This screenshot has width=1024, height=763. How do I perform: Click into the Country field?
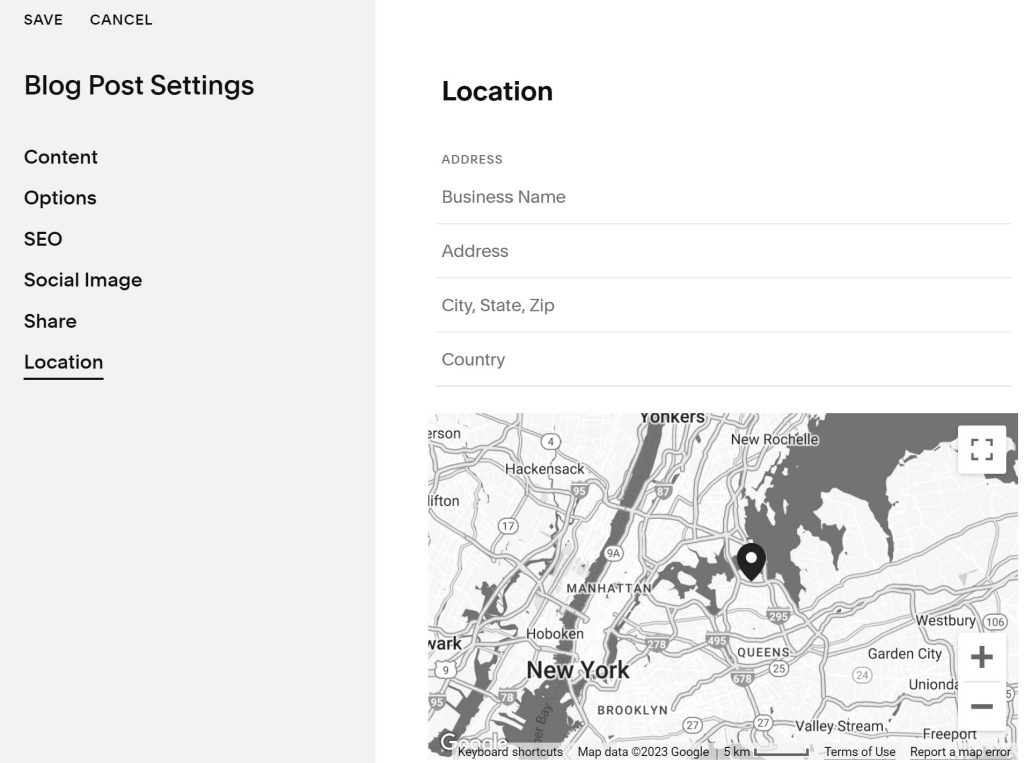pyautogui.click(x=723, y=359)
